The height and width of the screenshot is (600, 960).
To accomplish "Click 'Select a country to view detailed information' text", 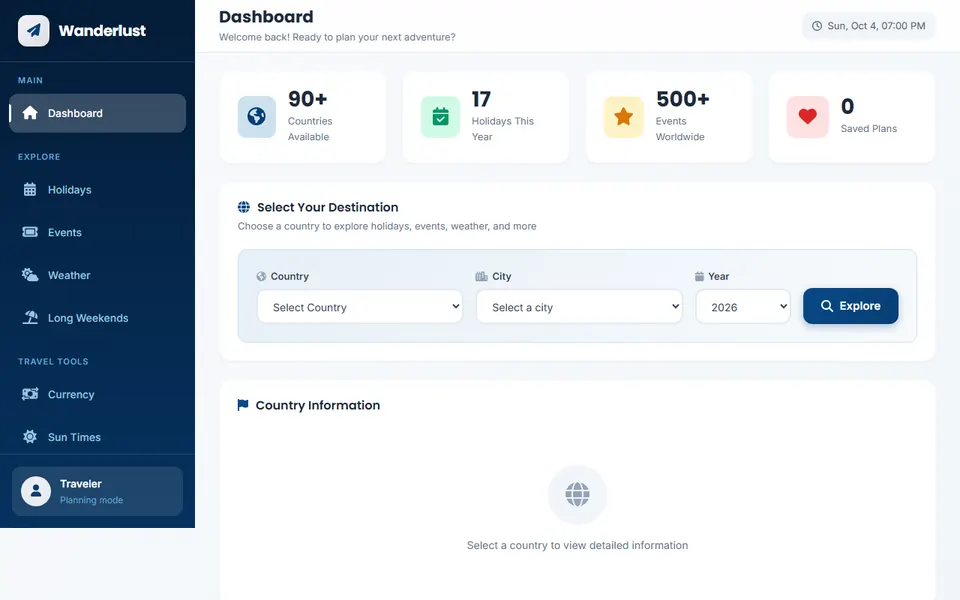I will [x=577, y=545].
